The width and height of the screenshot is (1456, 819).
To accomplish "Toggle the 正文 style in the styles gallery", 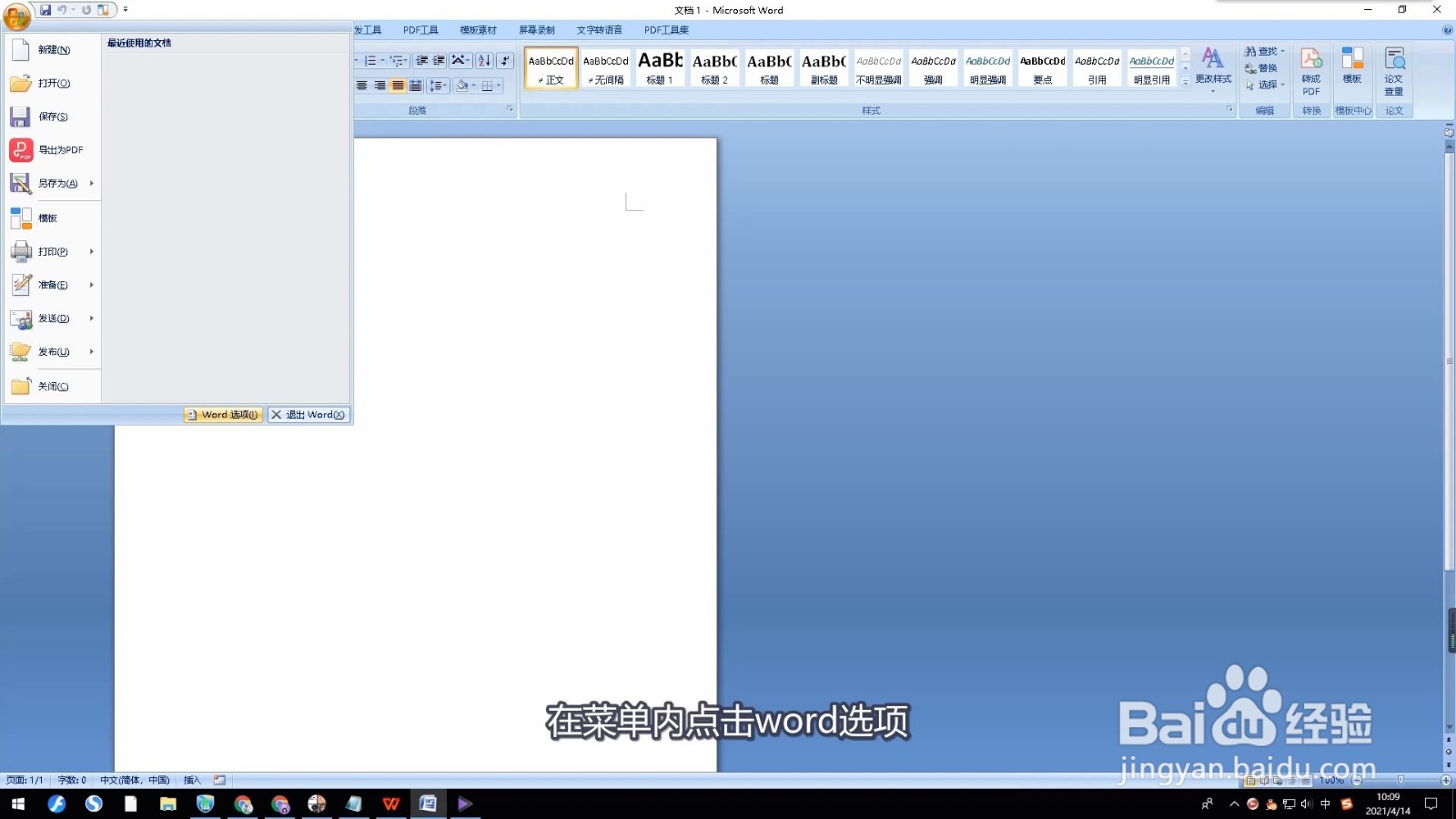I will click(x=551, y=68).
